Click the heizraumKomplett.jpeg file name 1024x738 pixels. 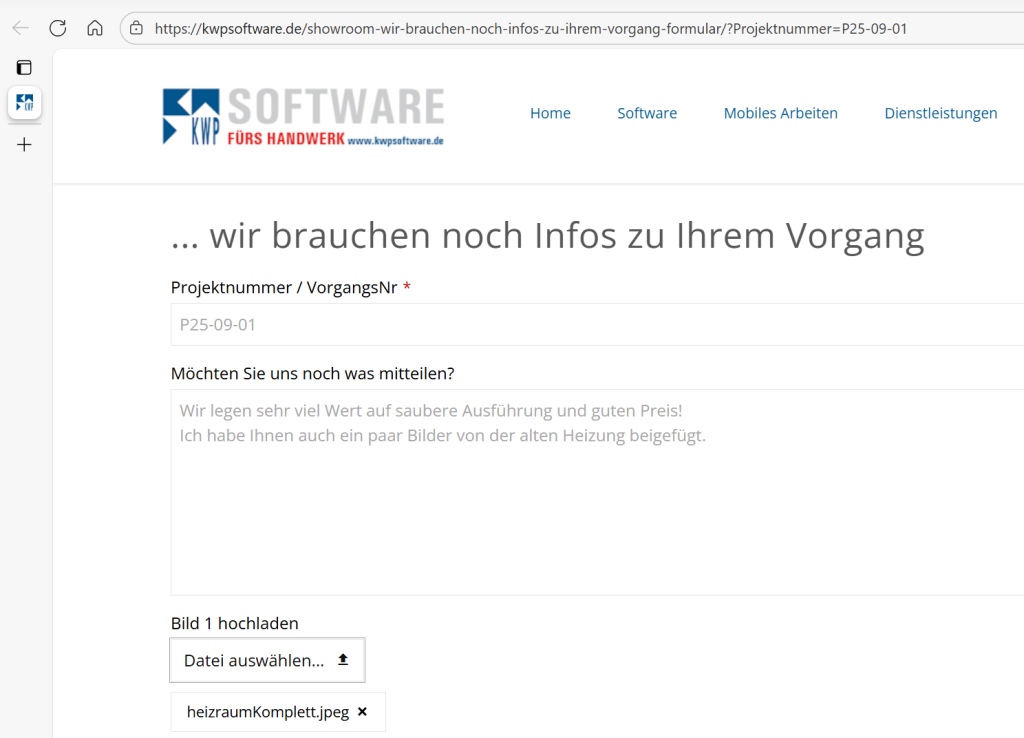[x=268, y=712]
